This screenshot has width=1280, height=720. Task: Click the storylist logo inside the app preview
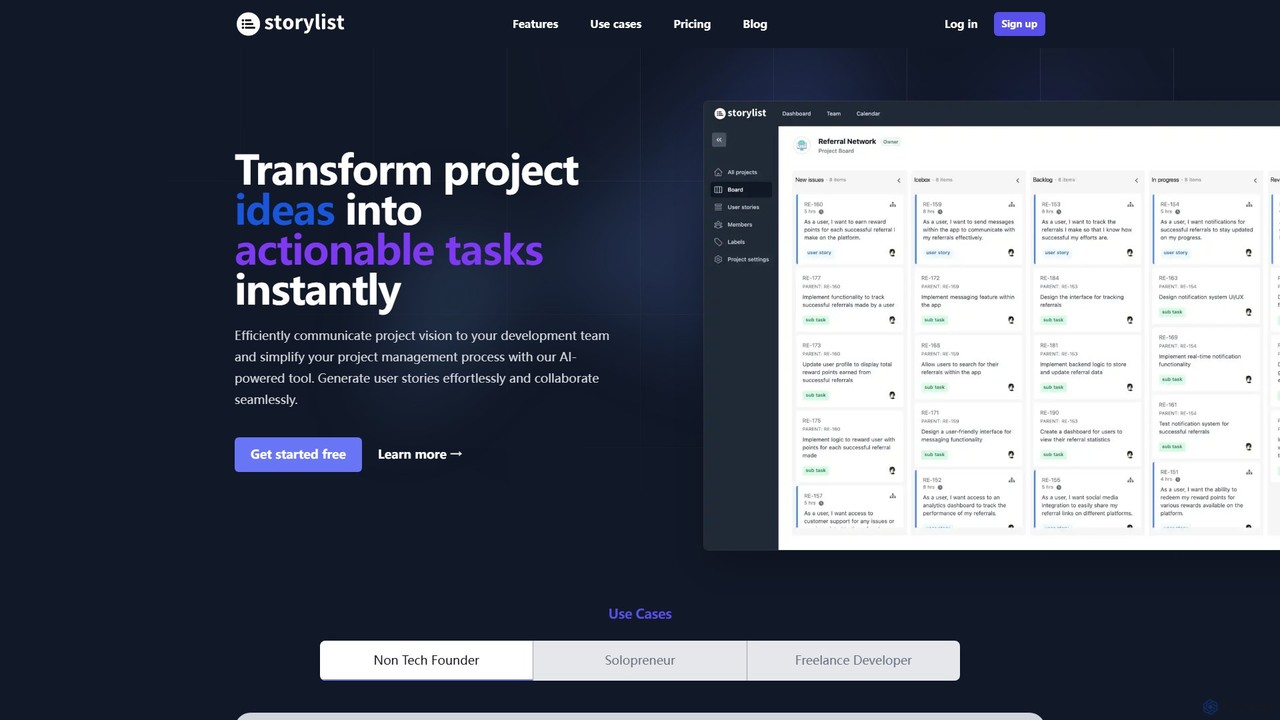[741, 113]
